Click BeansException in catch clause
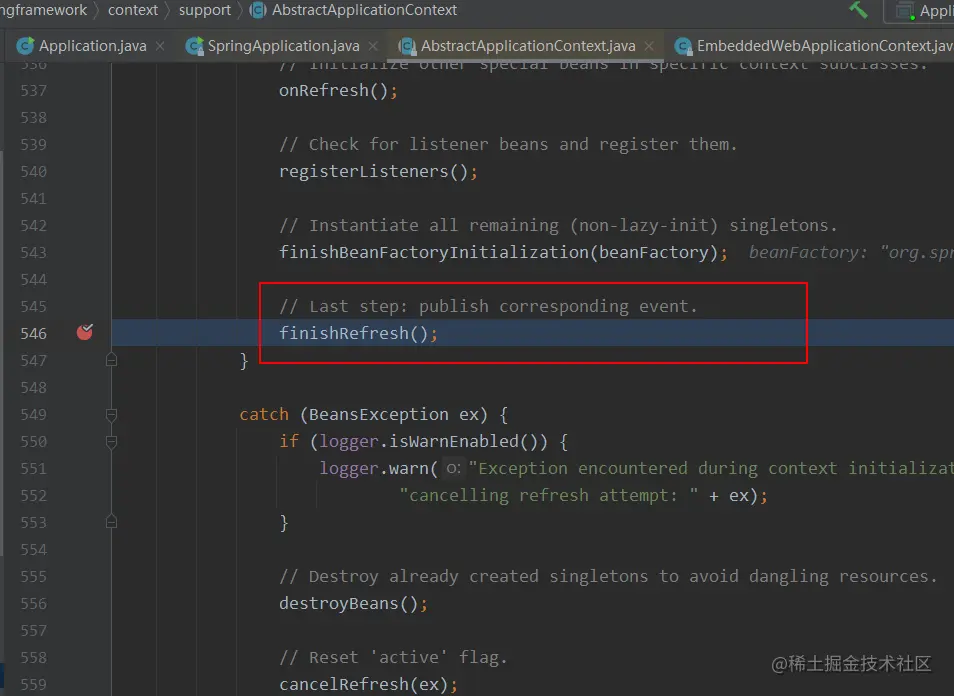 click(378, 414)
